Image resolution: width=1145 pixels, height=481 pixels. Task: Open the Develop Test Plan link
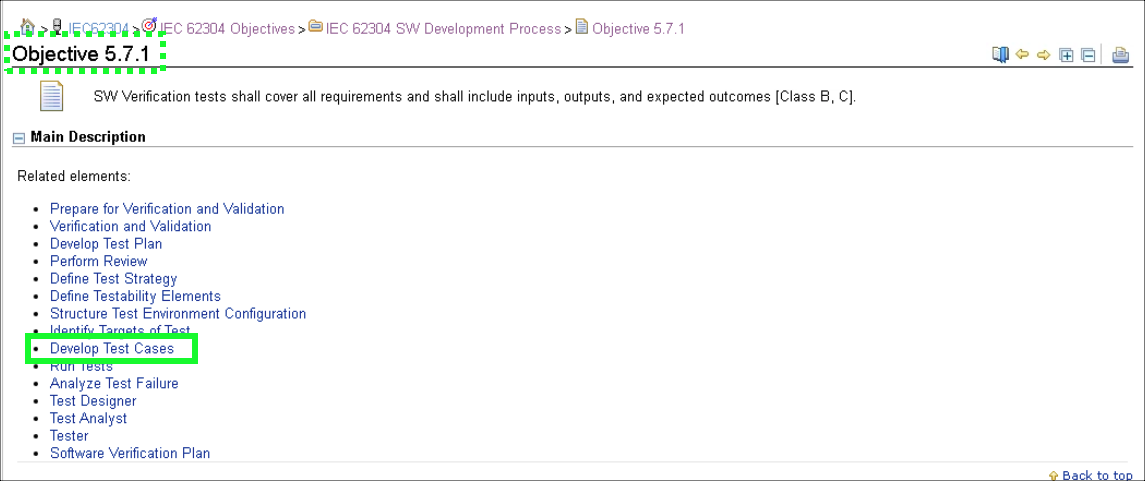click(106, 244)
